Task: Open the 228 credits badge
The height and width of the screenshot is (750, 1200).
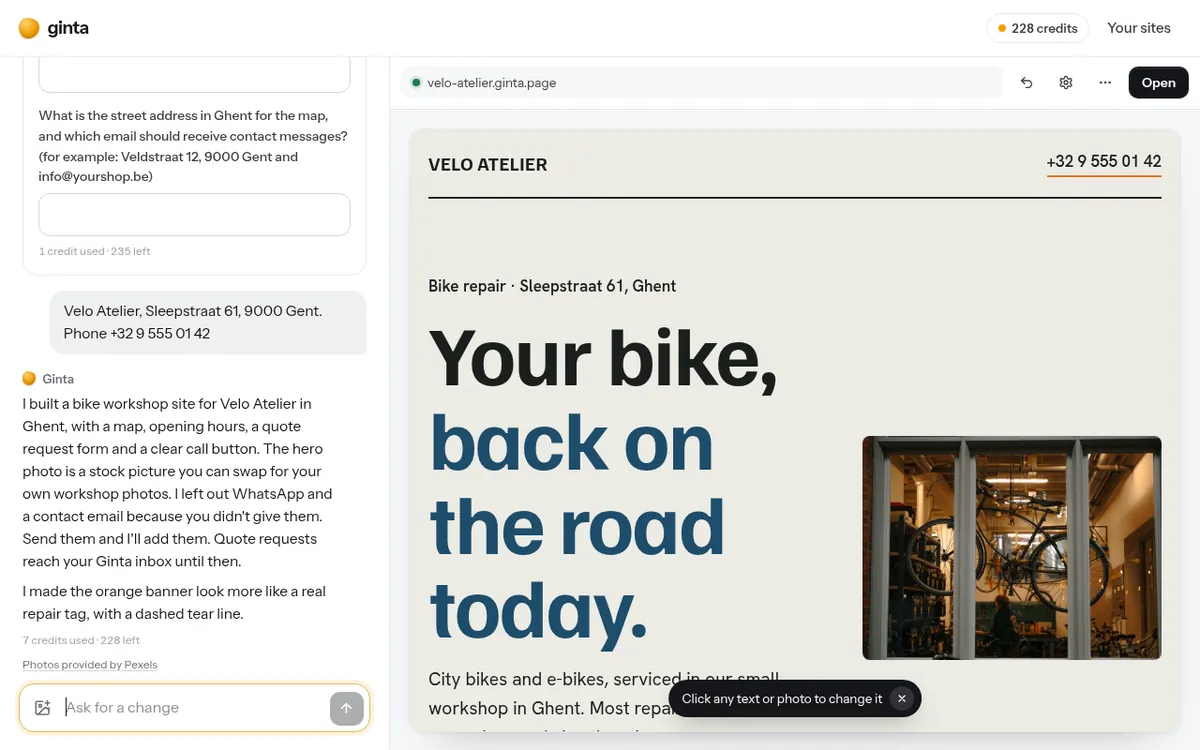Action: point(1037,28)
